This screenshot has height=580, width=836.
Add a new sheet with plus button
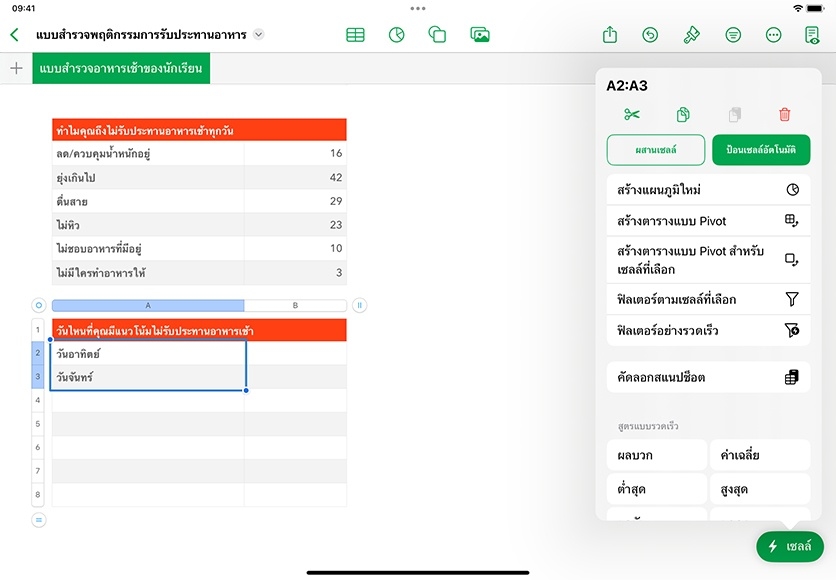coord(16,69)
